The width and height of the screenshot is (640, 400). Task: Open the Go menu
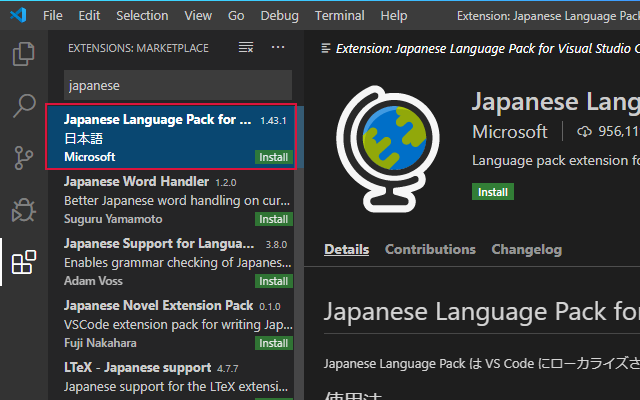pos(236,16)
